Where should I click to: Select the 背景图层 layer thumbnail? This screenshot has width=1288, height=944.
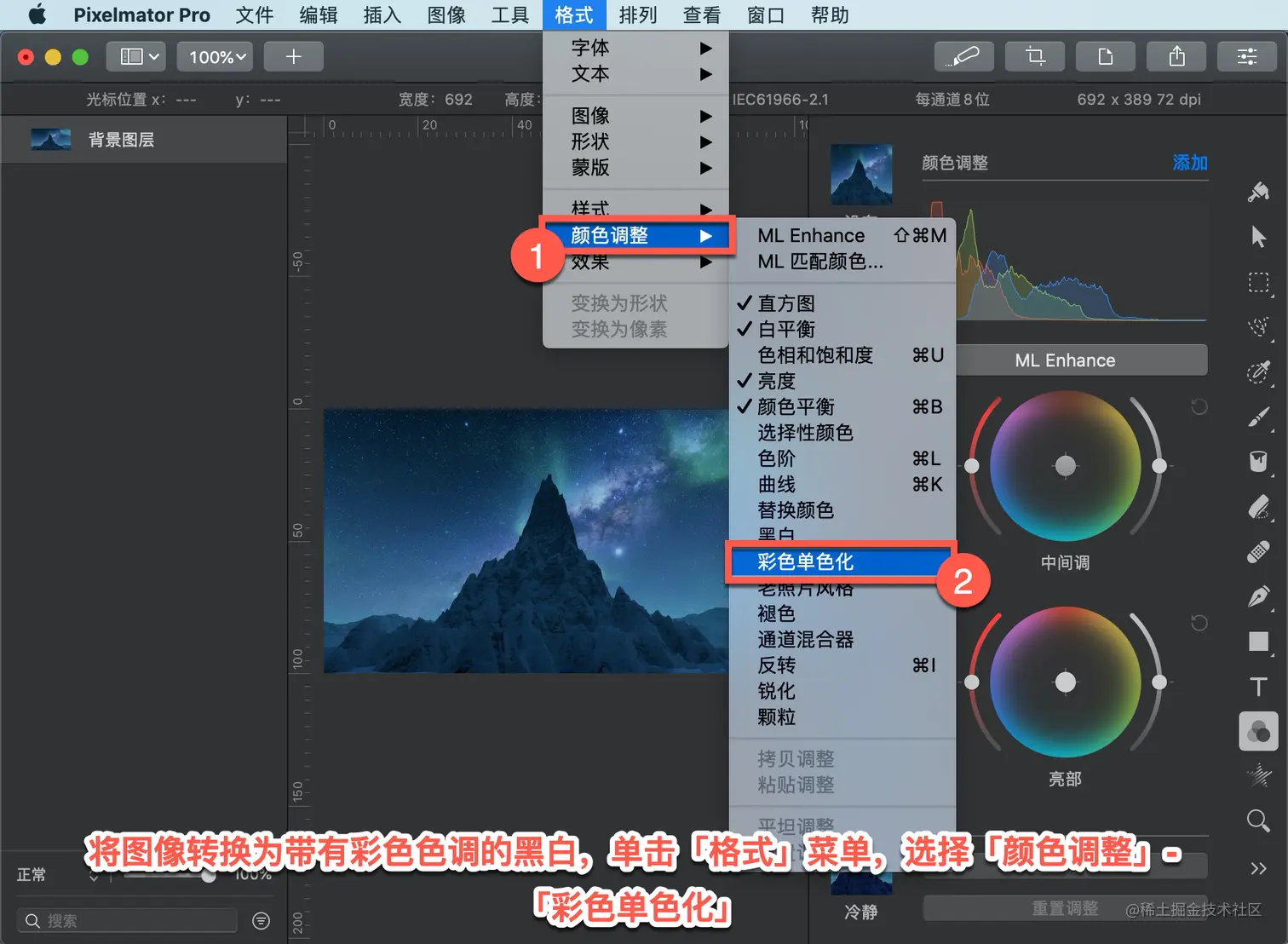tap(51, 139)
